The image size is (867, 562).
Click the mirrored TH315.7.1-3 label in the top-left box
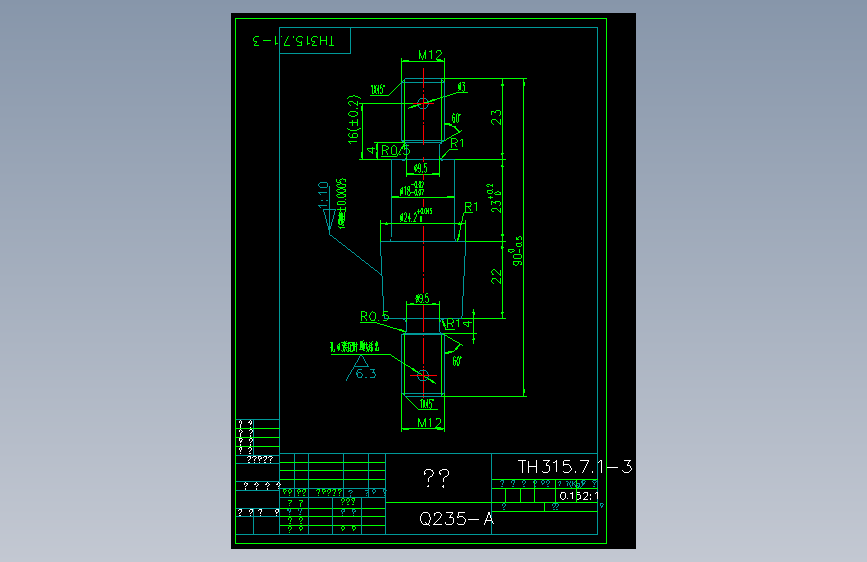point(294,41)
